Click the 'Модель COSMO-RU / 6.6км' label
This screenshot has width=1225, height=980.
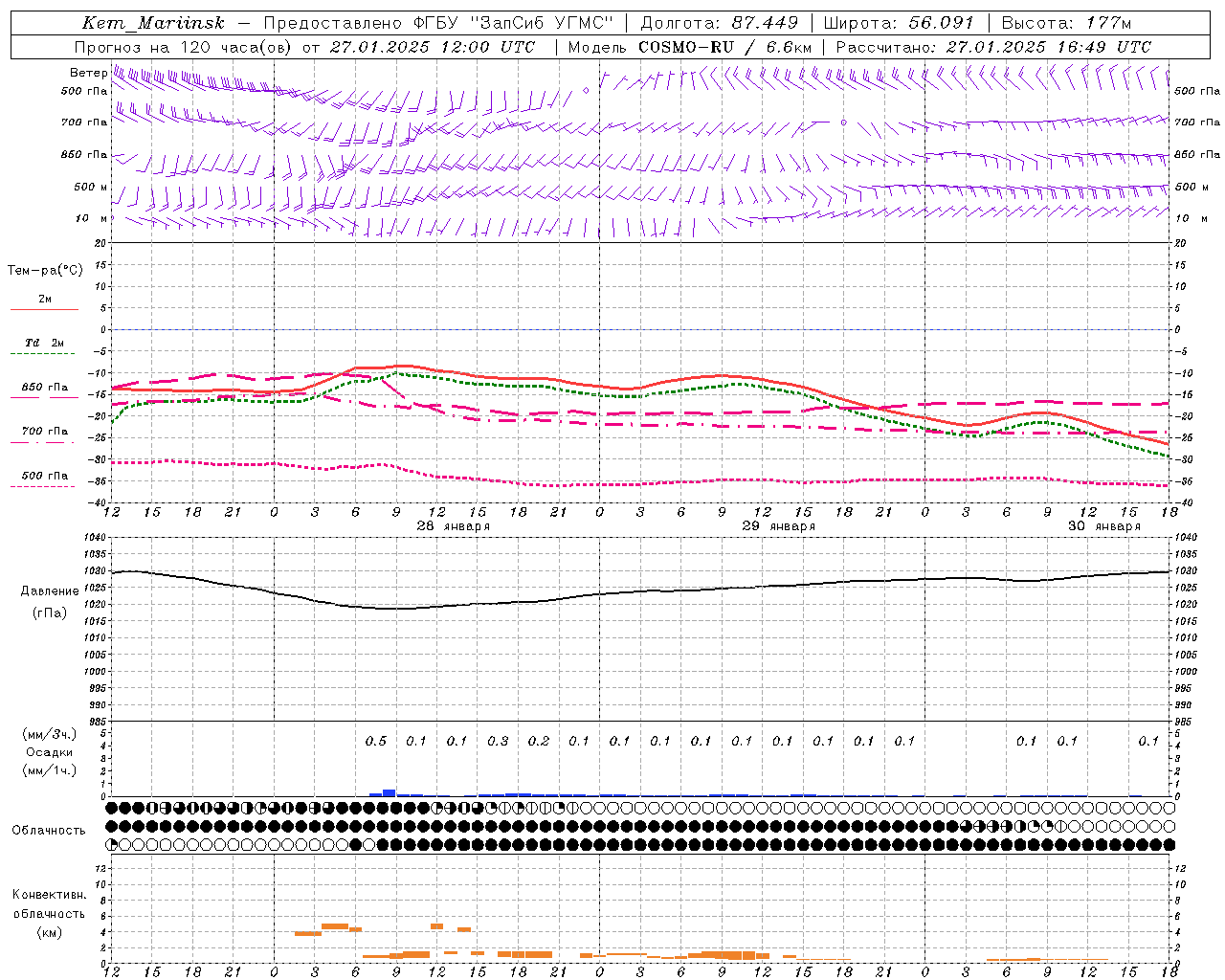click(x=689, y=47)
